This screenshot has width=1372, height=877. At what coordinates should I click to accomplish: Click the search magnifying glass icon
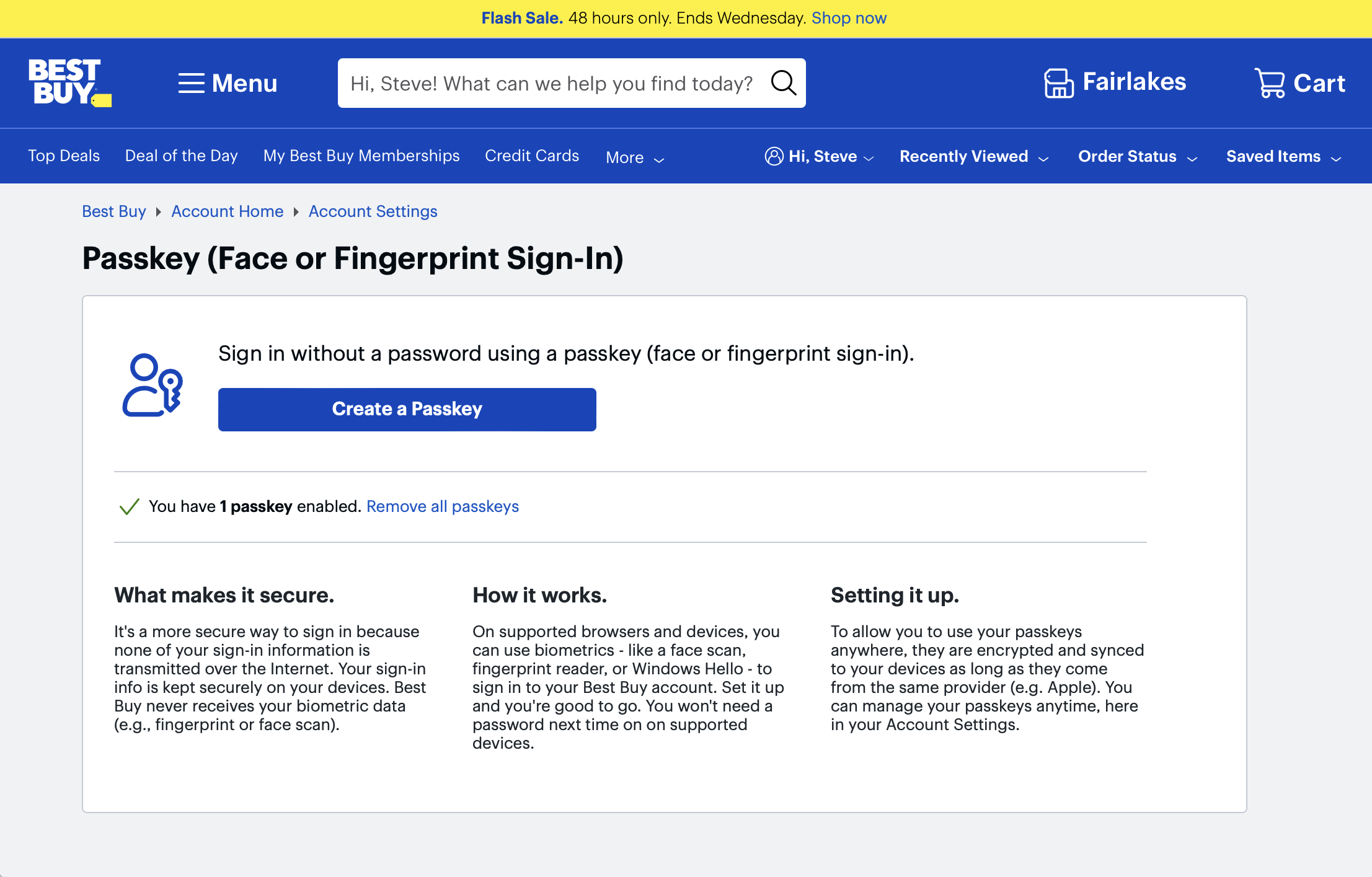tap(783, 82)
